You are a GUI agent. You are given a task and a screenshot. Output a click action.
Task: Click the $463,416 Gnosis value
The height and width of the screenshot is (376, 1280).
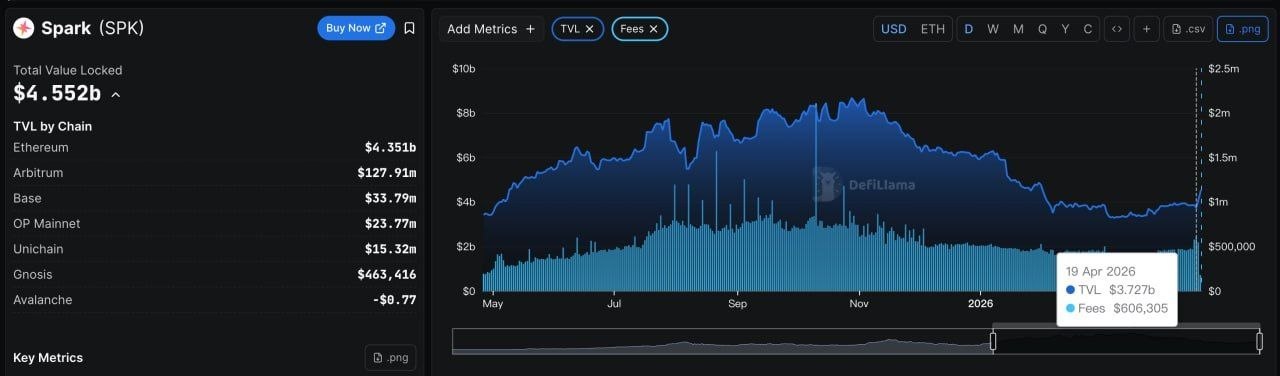[387, 274]
